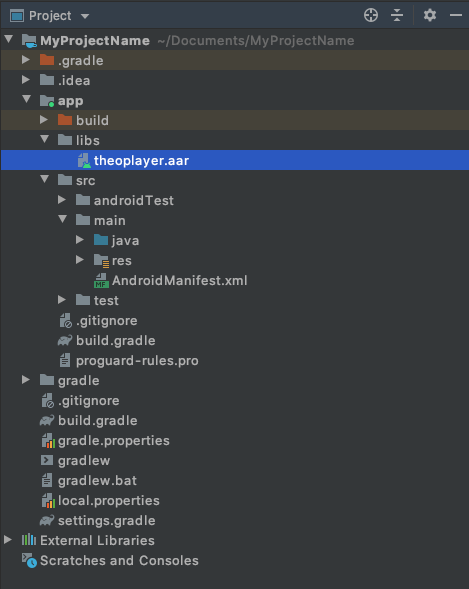The image size is (469, 589).
Task: Collapse the libs folder arrow
Action: [x=45, y=139]
